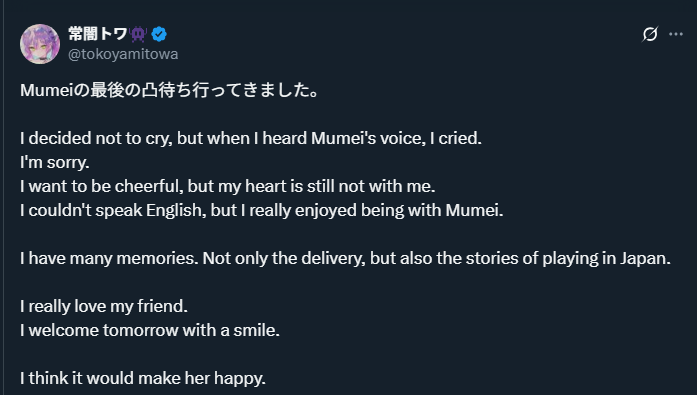Viewport: 697px width, 395px height.
Task: Click the sentence 'I have many memories.'
Action: pyautogui.click(x=109, y=258)
